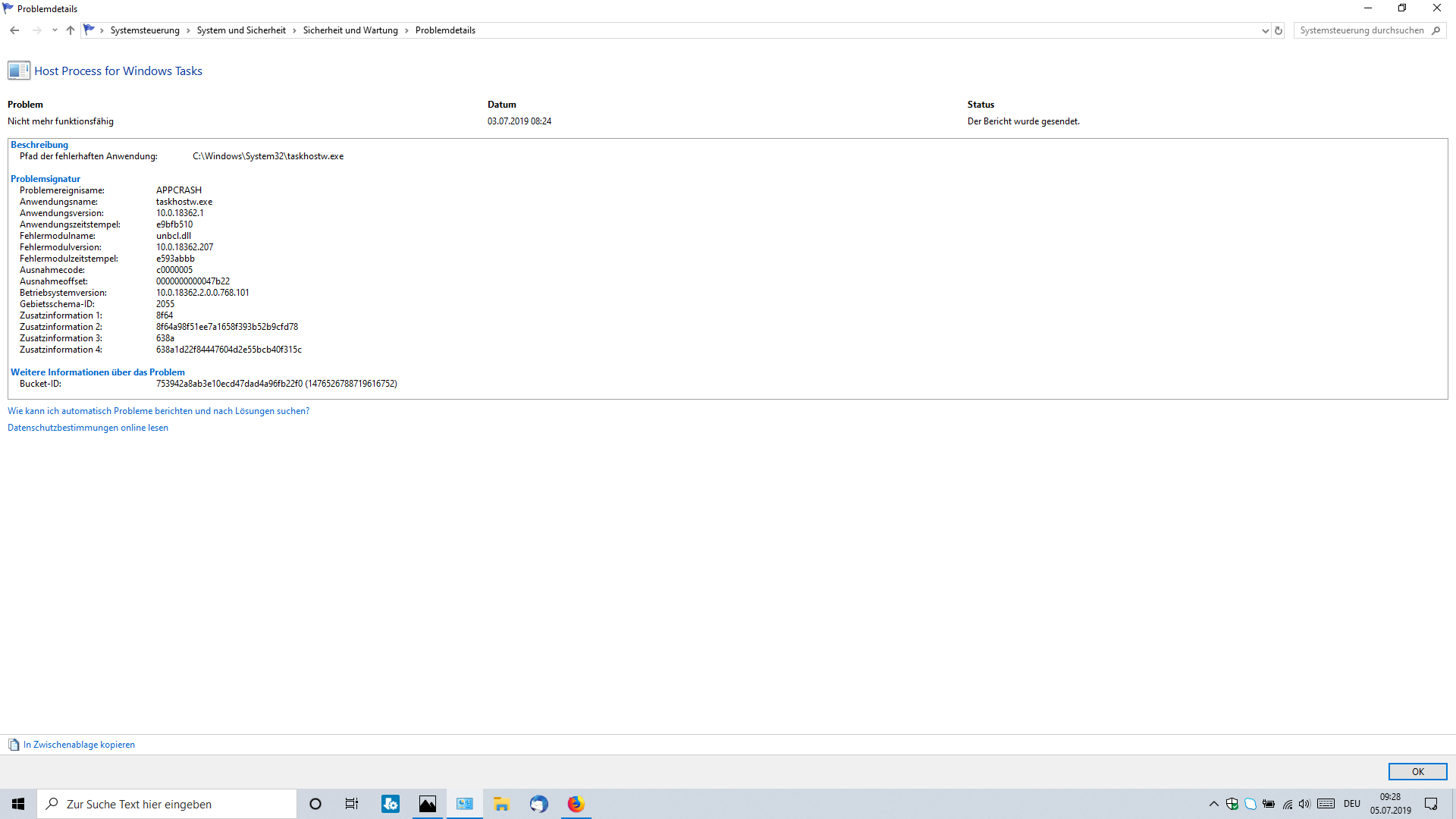1456x819 pixels.
Task: Open Task View icon
Action: click(352, 804)
